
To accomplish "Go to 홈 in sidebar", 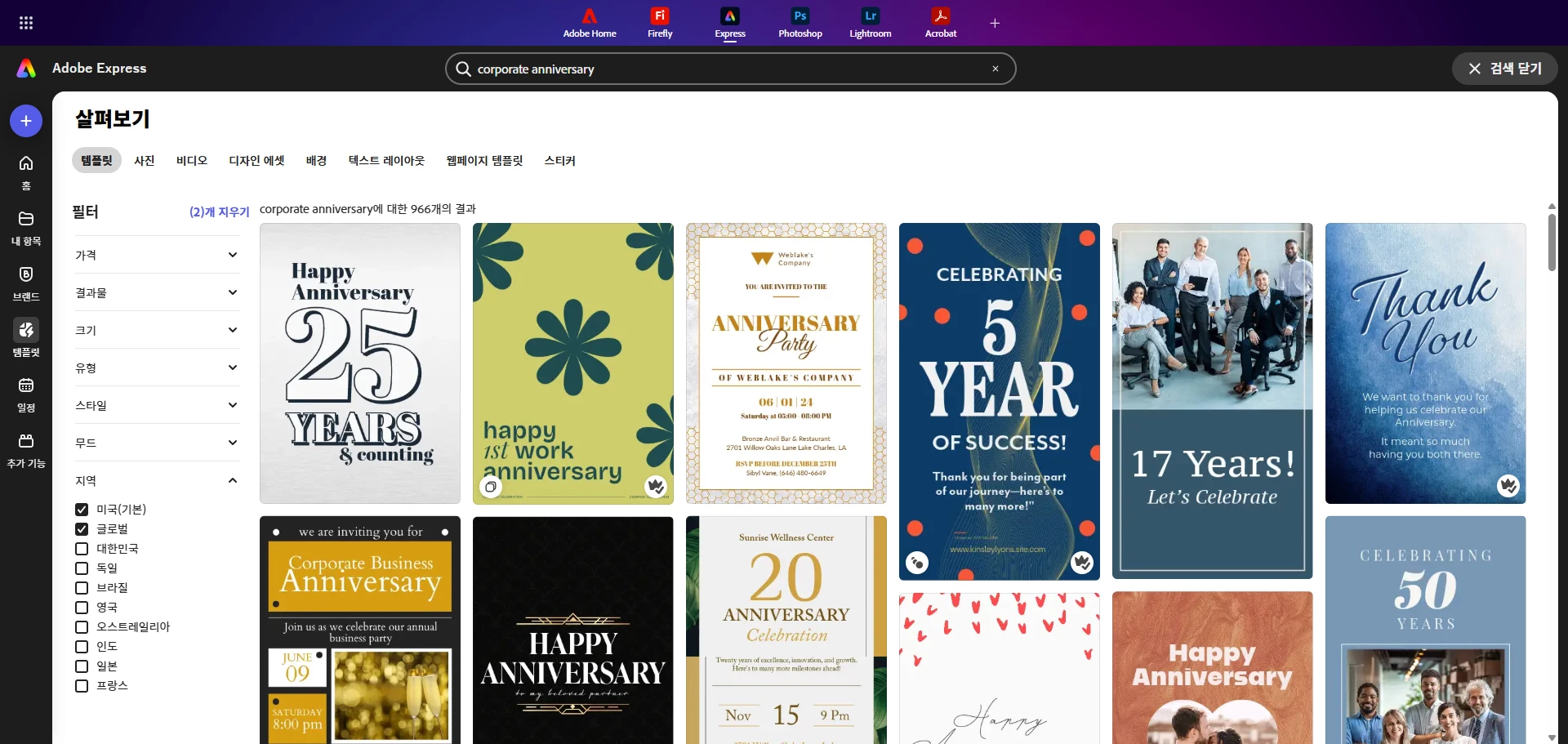I will pyautogui.click(x=26, y=172).
